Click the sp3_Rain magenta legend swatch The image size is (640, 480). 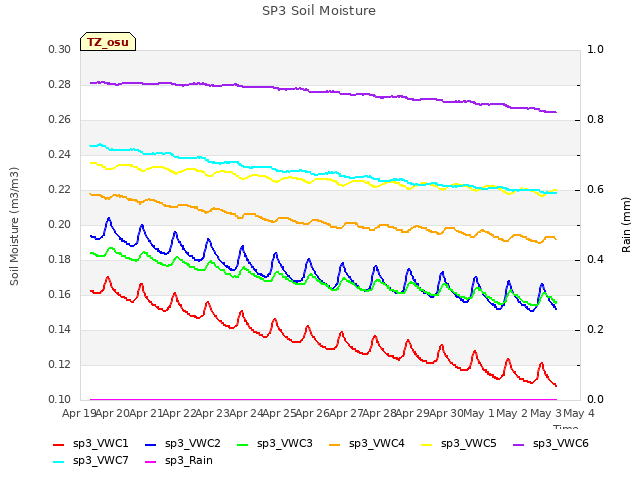pos(151,462)
